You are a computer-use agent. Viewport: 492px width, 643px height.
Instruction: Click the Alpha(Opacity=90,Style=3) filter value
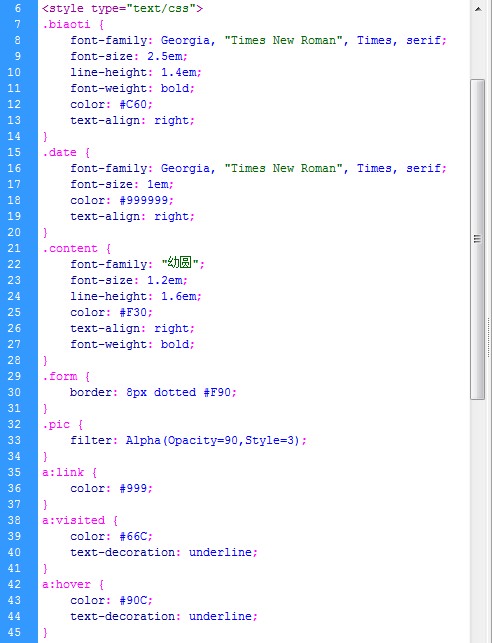(x=213, y=440)
